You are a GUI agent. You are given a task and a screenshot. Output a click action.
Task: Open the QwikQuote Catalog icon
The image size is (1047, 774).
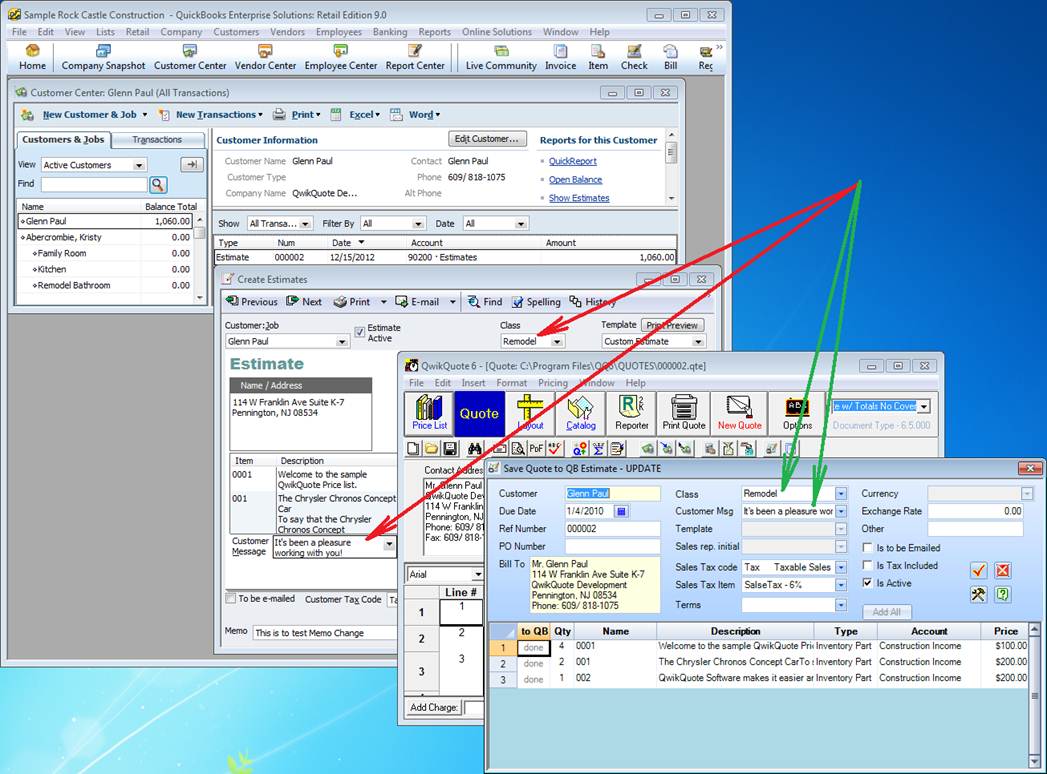[x=580, y=412]
